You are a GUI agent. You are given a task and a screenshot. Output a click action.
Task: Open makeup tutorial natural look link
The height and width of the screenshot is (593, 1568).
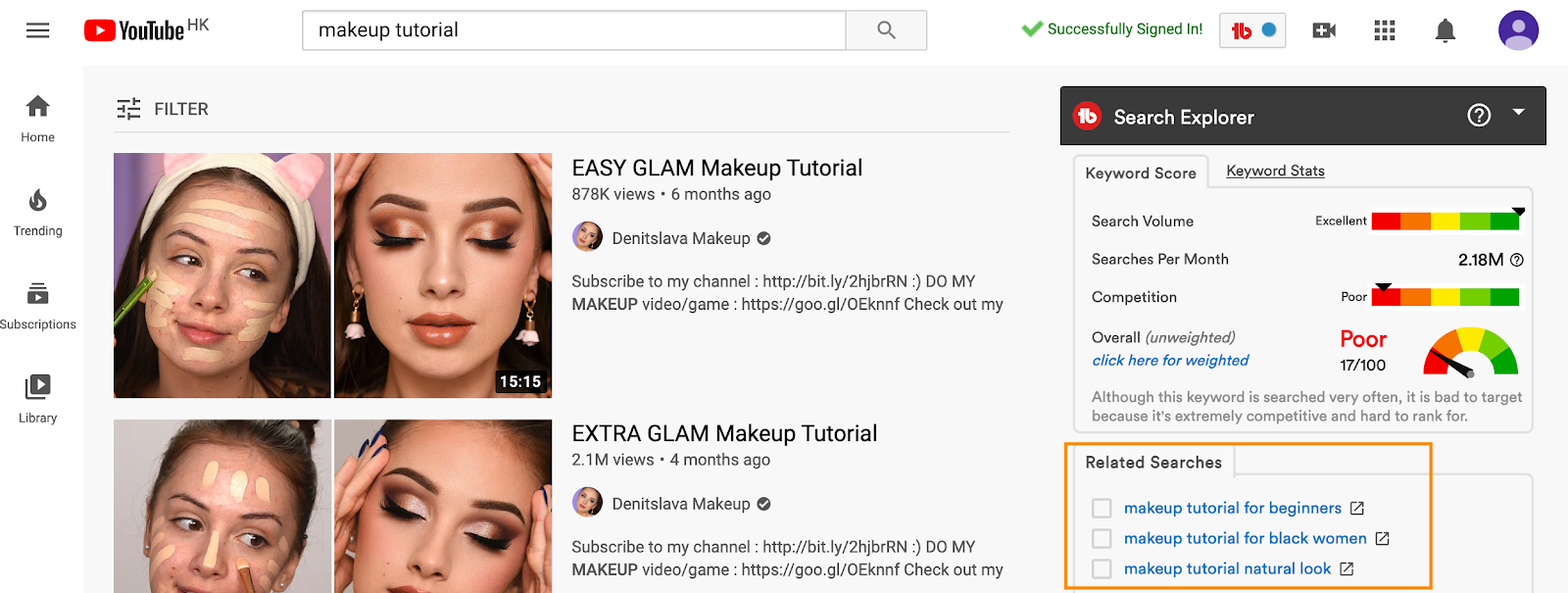(1228, 568)
